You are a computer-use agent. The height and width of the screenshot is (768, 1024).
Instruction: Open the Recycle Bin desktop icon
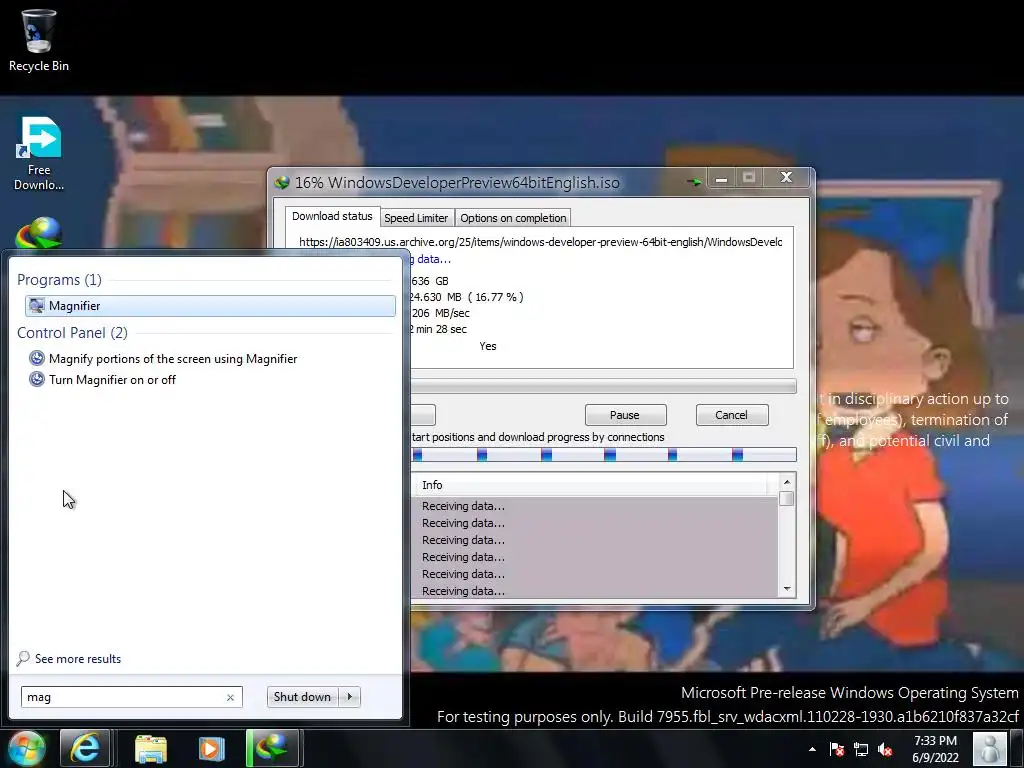[39, 40]
